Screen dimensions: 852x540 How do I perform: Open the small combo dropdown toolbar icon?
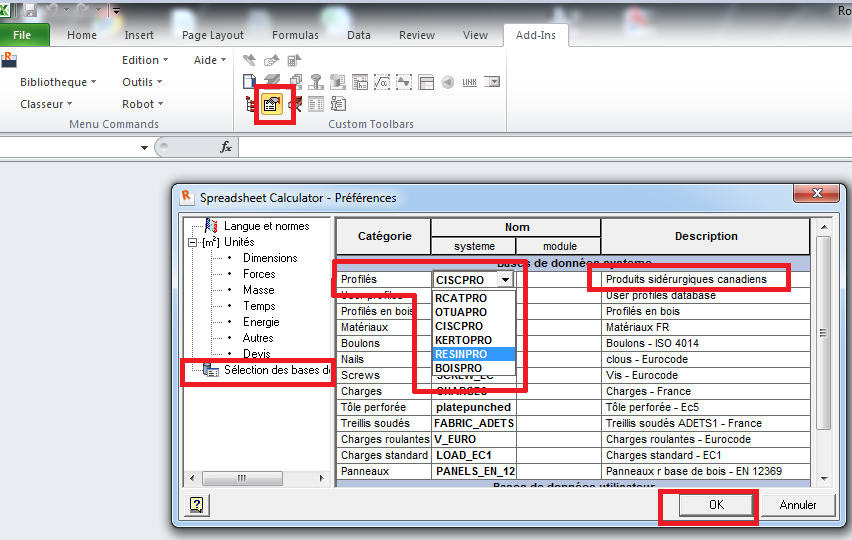(x=492, y=81)
